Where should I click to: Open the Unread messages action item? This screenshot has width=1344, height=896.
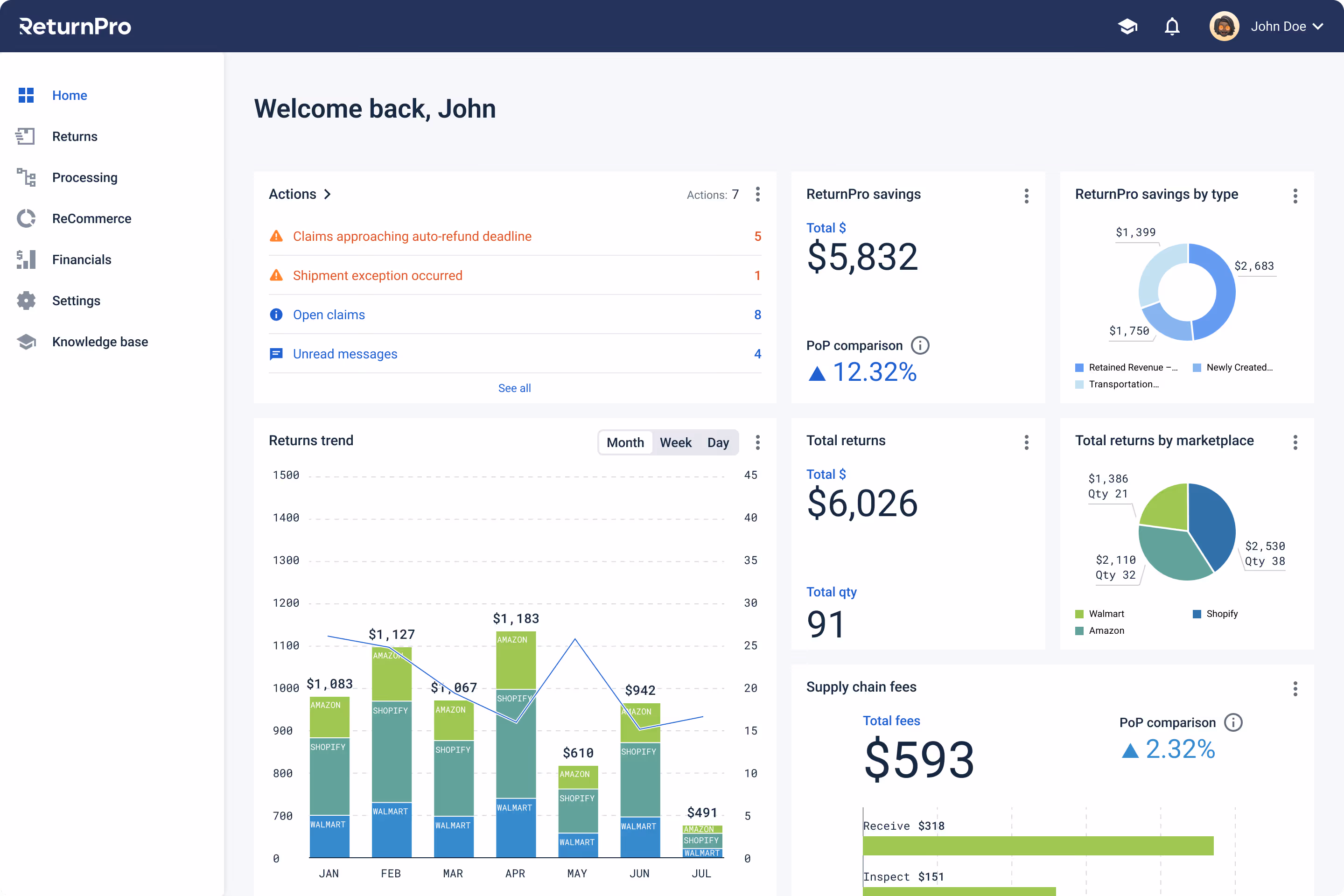click(x=345, y=354)
